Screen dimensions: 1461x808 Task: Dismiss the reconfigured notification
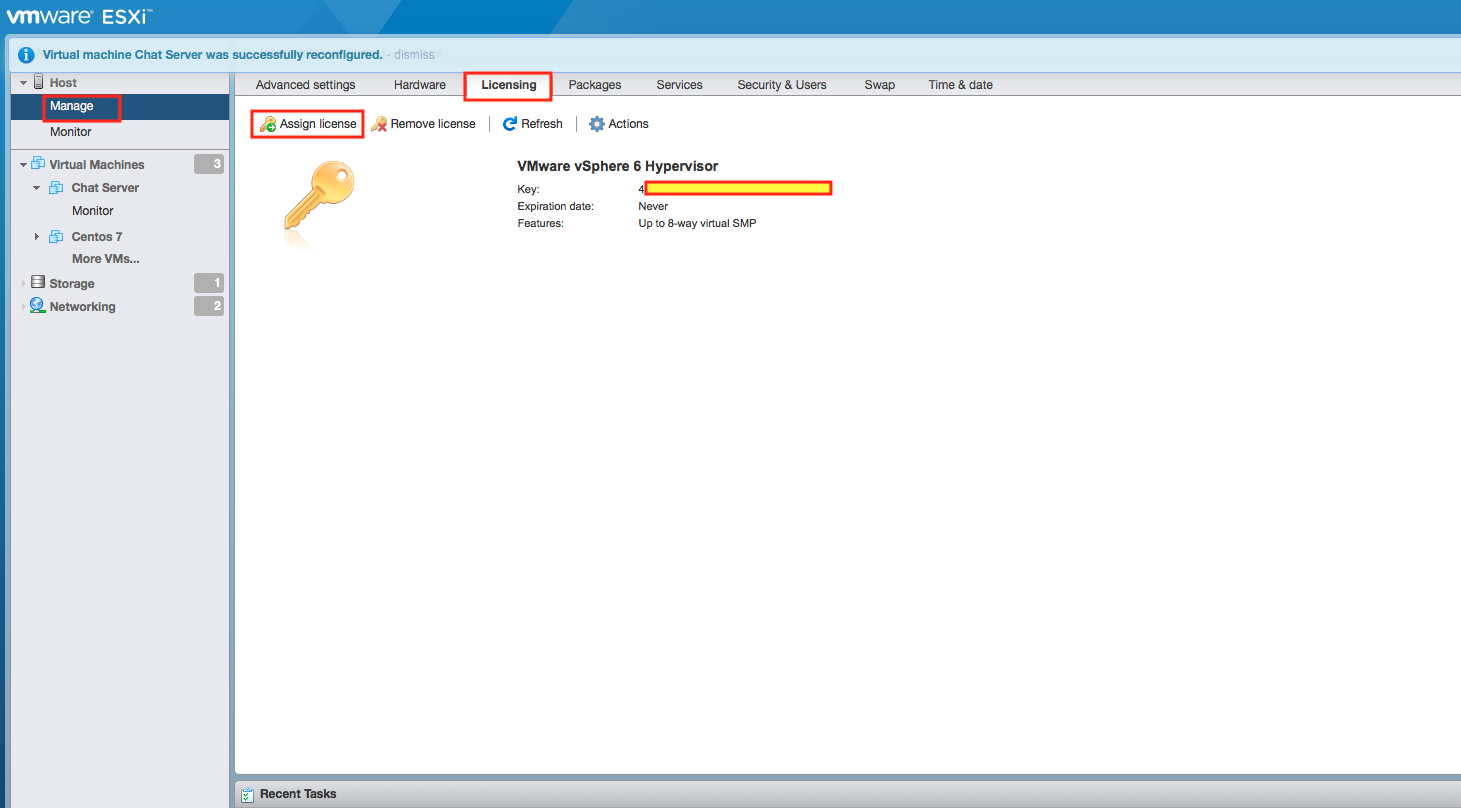(414, 55)
